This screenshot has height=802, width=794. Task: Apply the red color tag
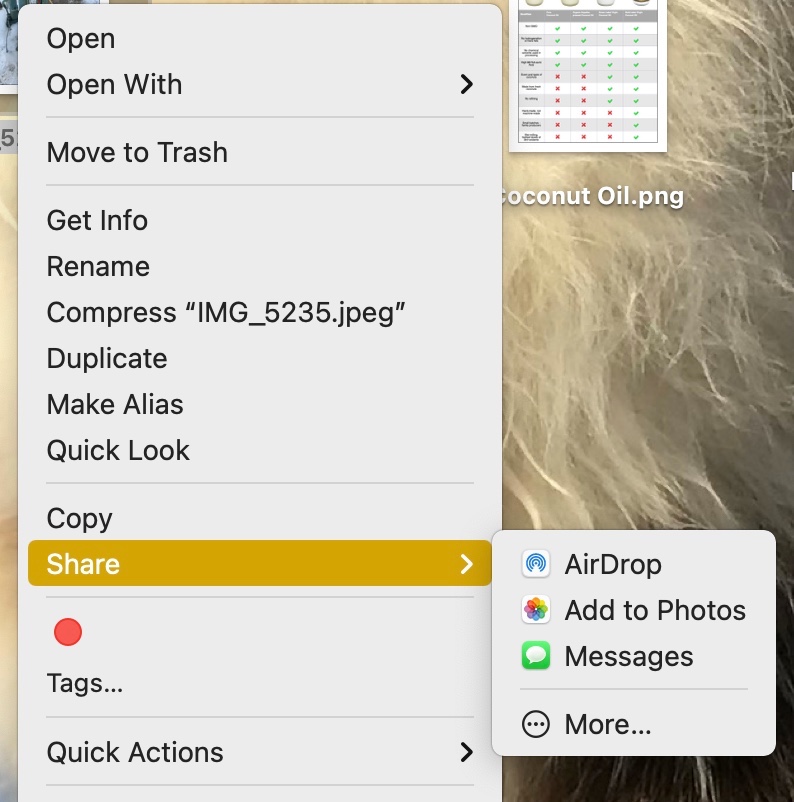point(67,632)
